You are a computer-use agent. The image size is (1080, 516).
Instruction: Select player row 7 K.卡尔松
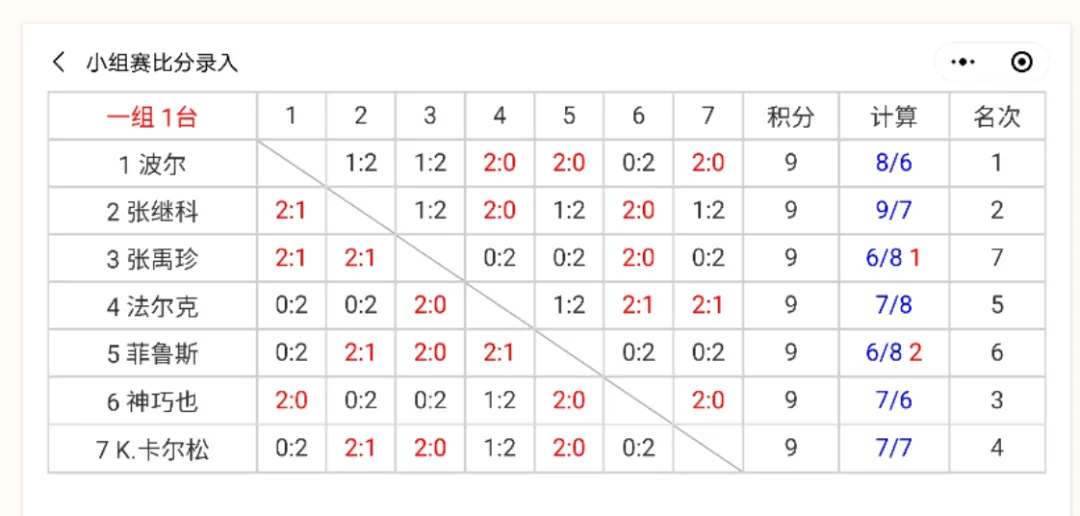152,449
